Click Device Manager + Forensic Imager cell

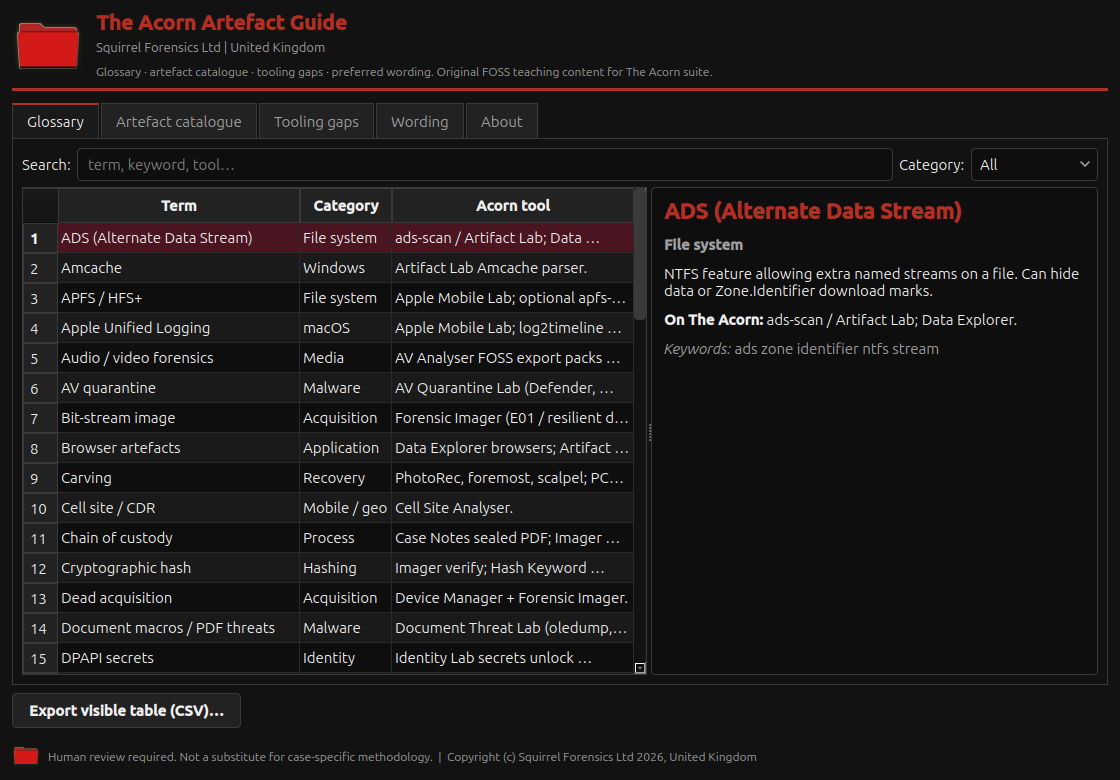click(512, 598)
